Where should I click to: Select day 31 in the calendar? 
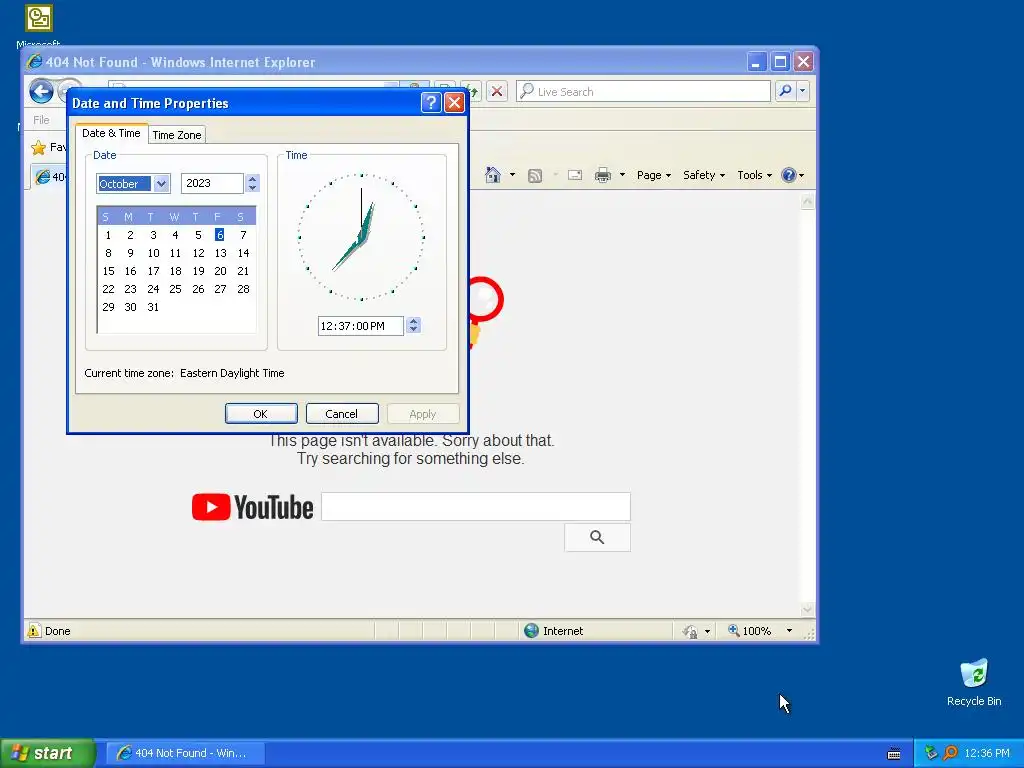[x=153, y=307]
